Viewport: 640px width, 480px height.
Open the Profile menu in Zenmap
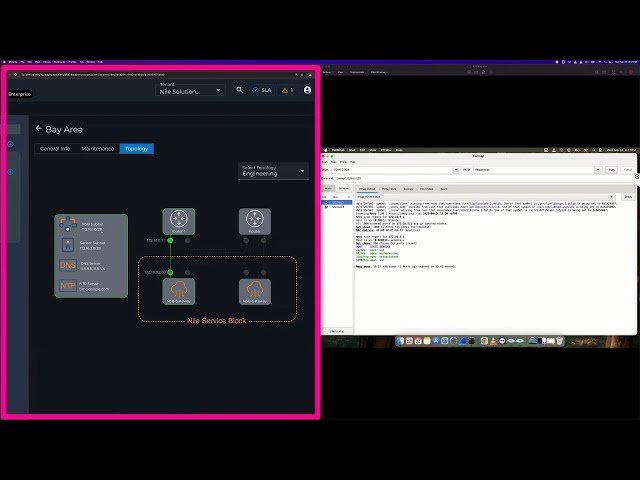pyautogui.click(x=343, y=162)
